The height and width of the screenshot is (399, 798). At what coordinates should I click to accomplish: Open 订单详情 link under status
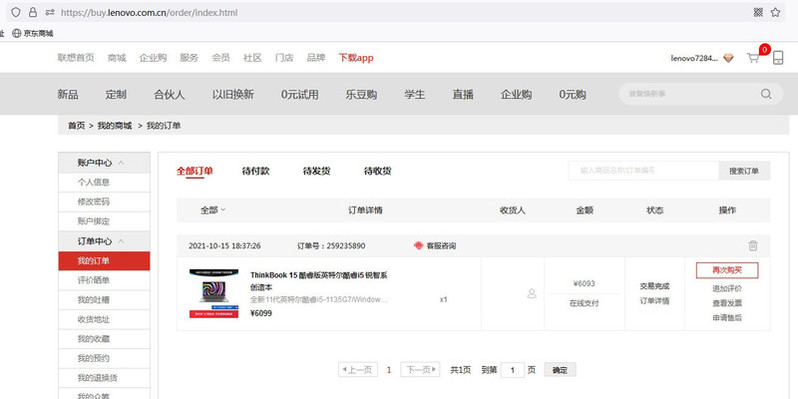click(654, 301)
